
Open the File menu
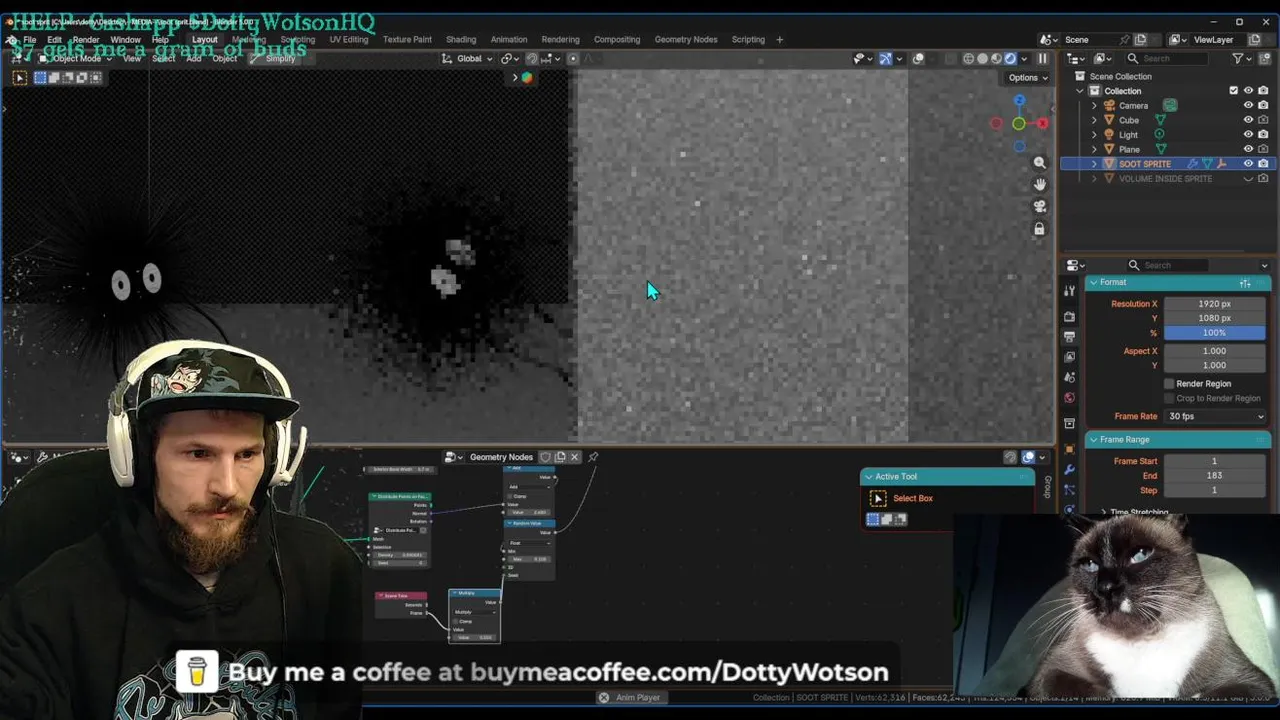(30, 39)
